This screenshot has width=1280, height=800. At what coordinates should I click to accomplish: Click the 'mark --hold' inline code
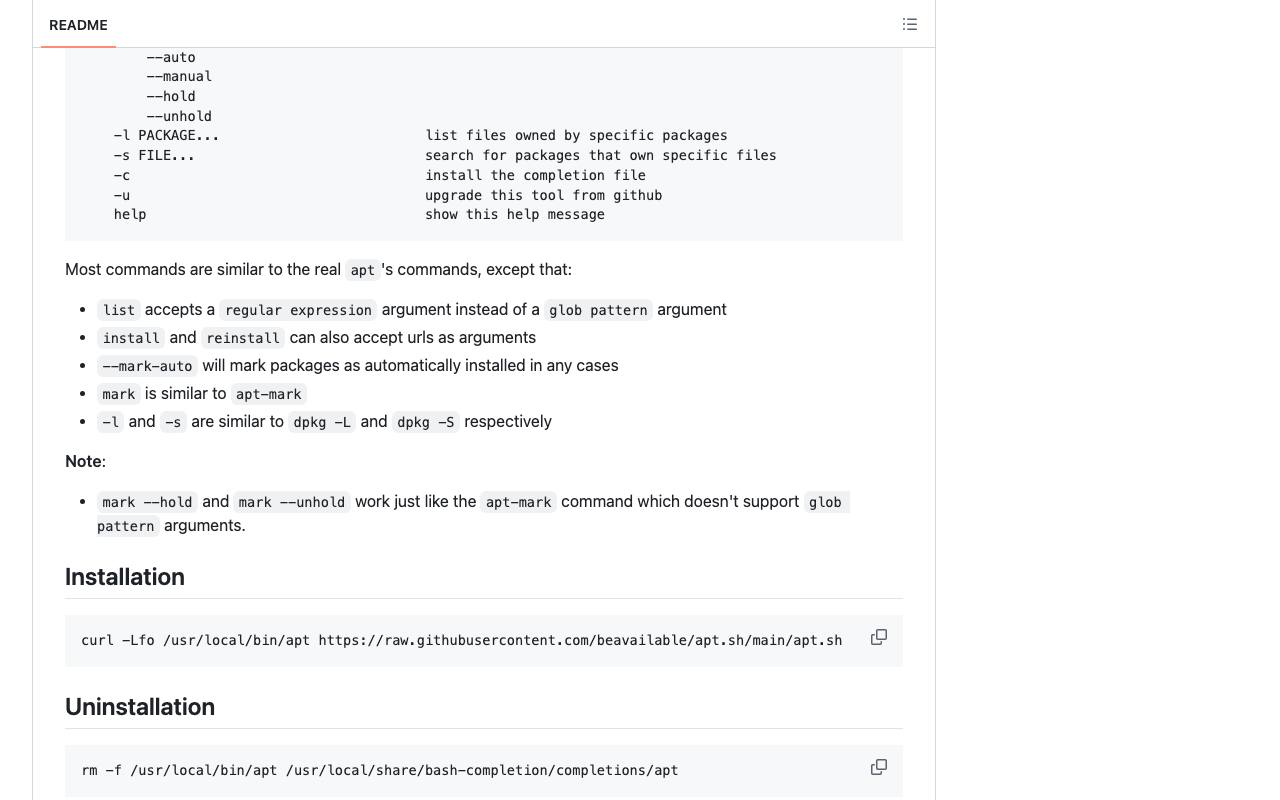[x=147, y=502]
